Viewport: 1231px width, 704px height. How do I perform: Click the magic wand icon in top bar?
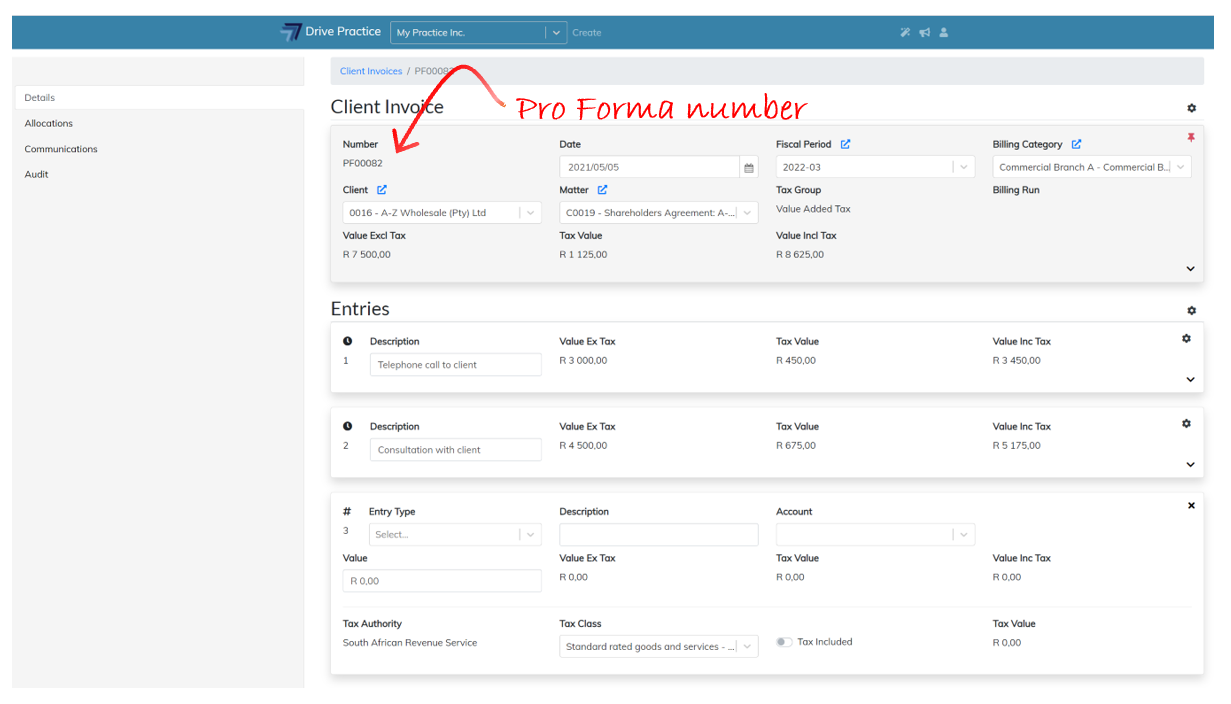(905, 32)
